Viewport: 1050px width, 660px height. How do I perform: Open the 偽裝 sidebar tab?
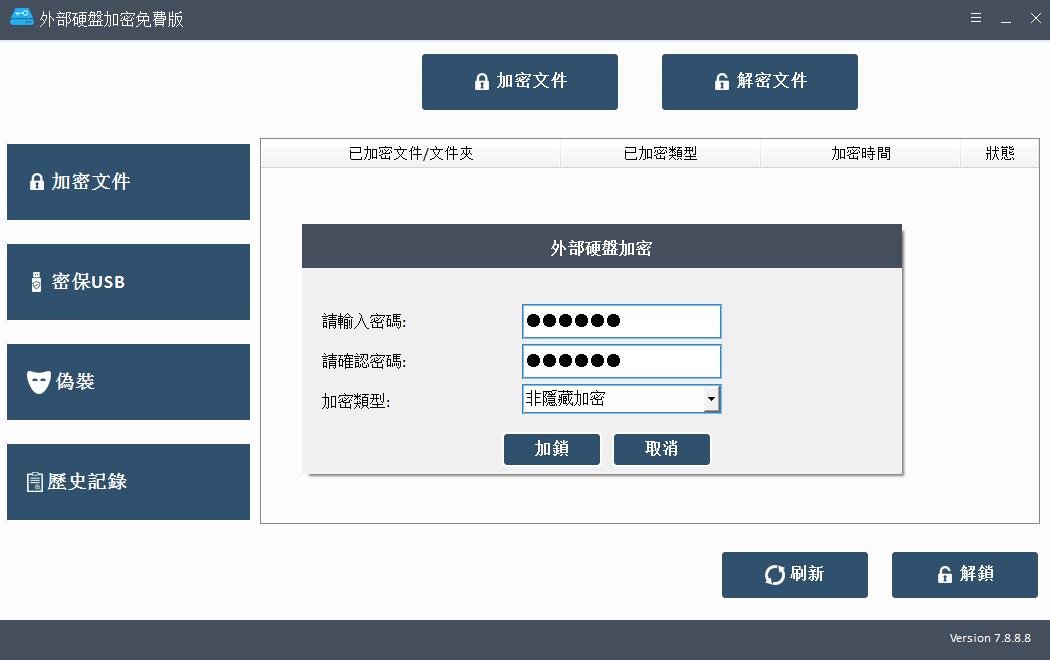click(129, 382)
